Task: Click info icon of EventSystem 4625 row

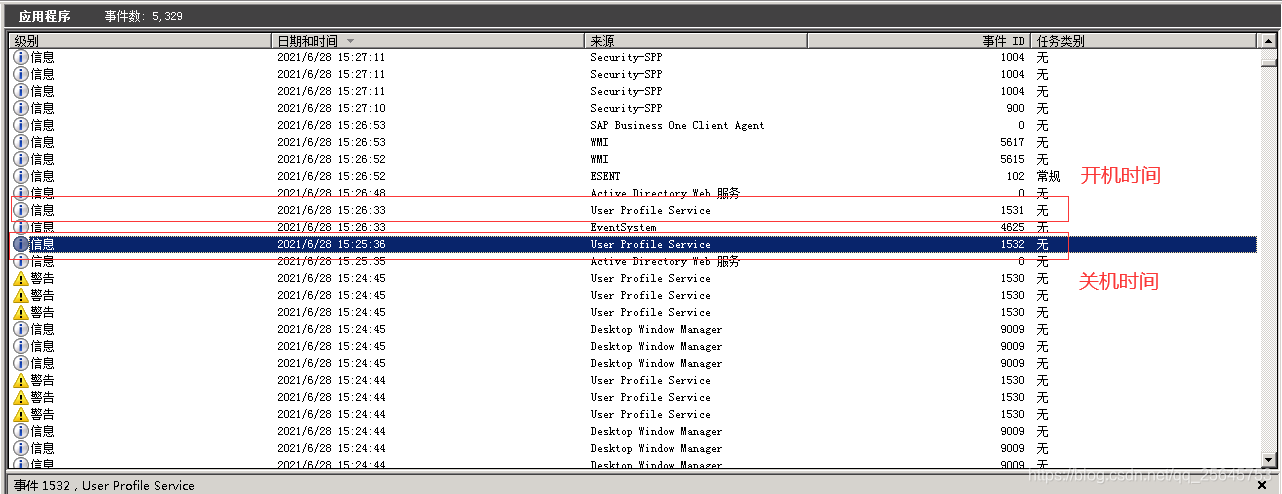Action: click(21, 227)
